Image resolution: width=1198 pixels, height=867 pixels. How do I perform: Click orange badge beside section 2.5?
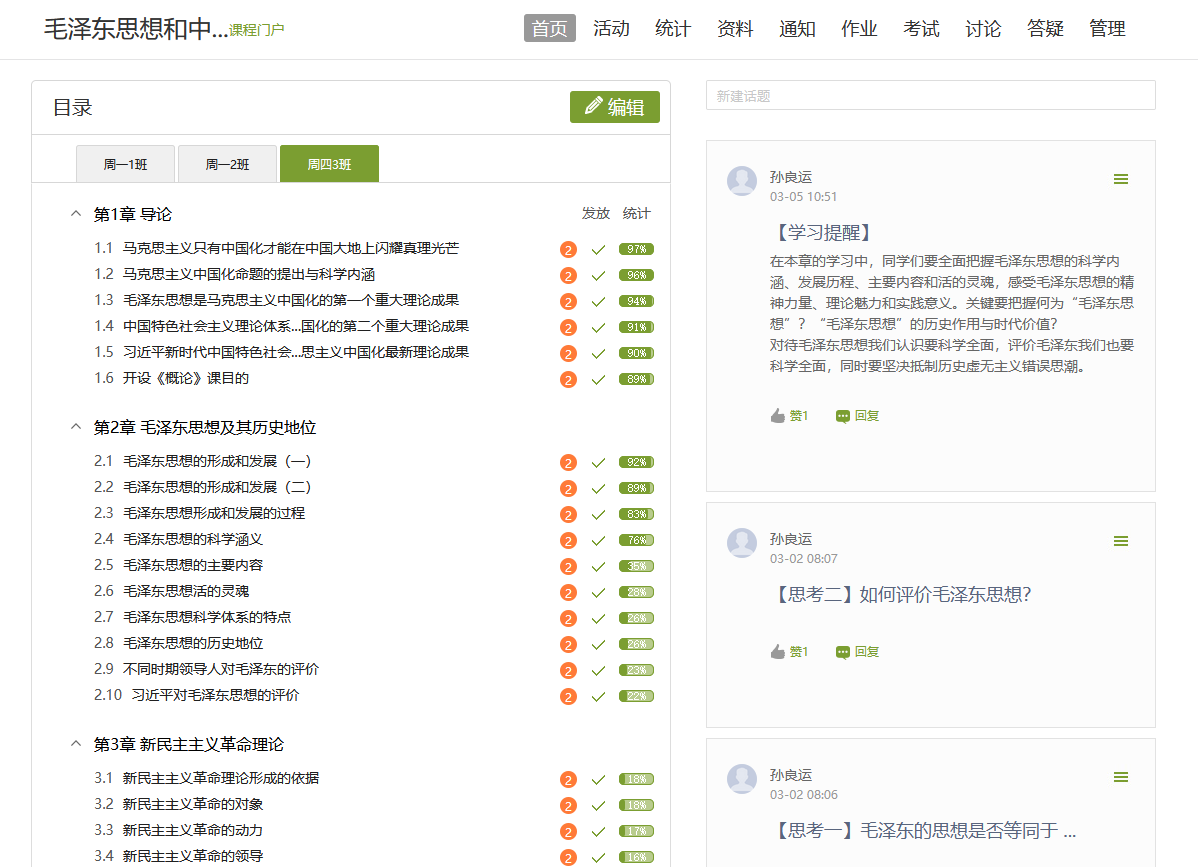568,567
